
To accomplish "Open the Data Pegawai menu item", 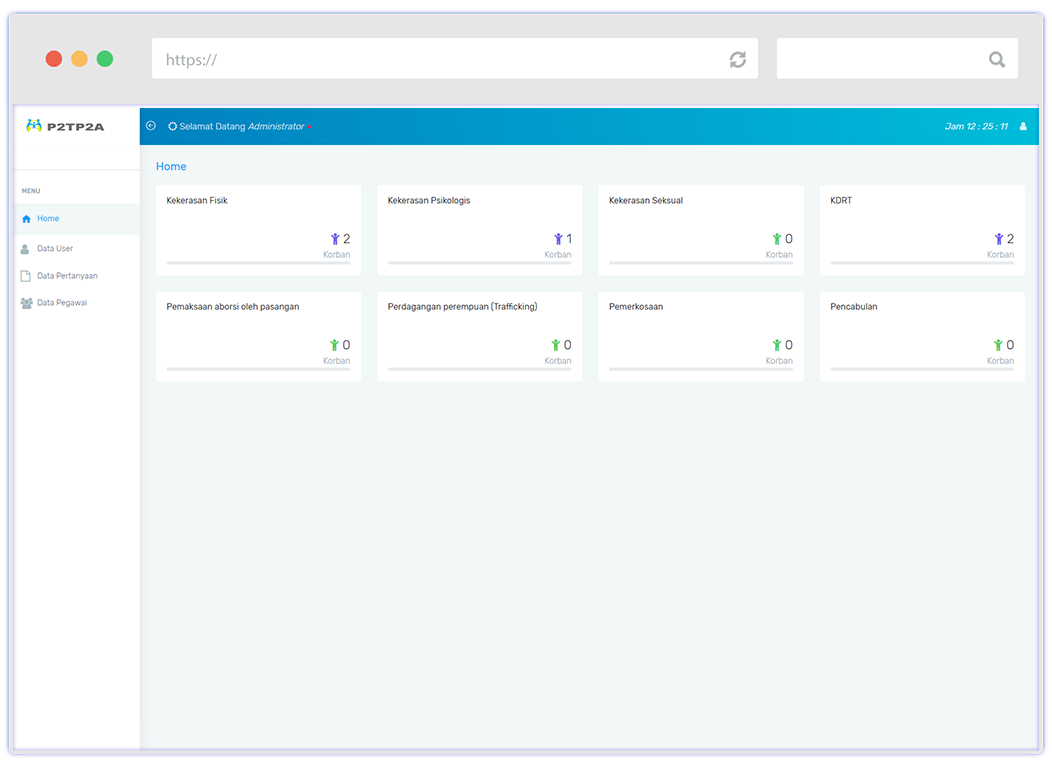I will [x=61, y=303].
